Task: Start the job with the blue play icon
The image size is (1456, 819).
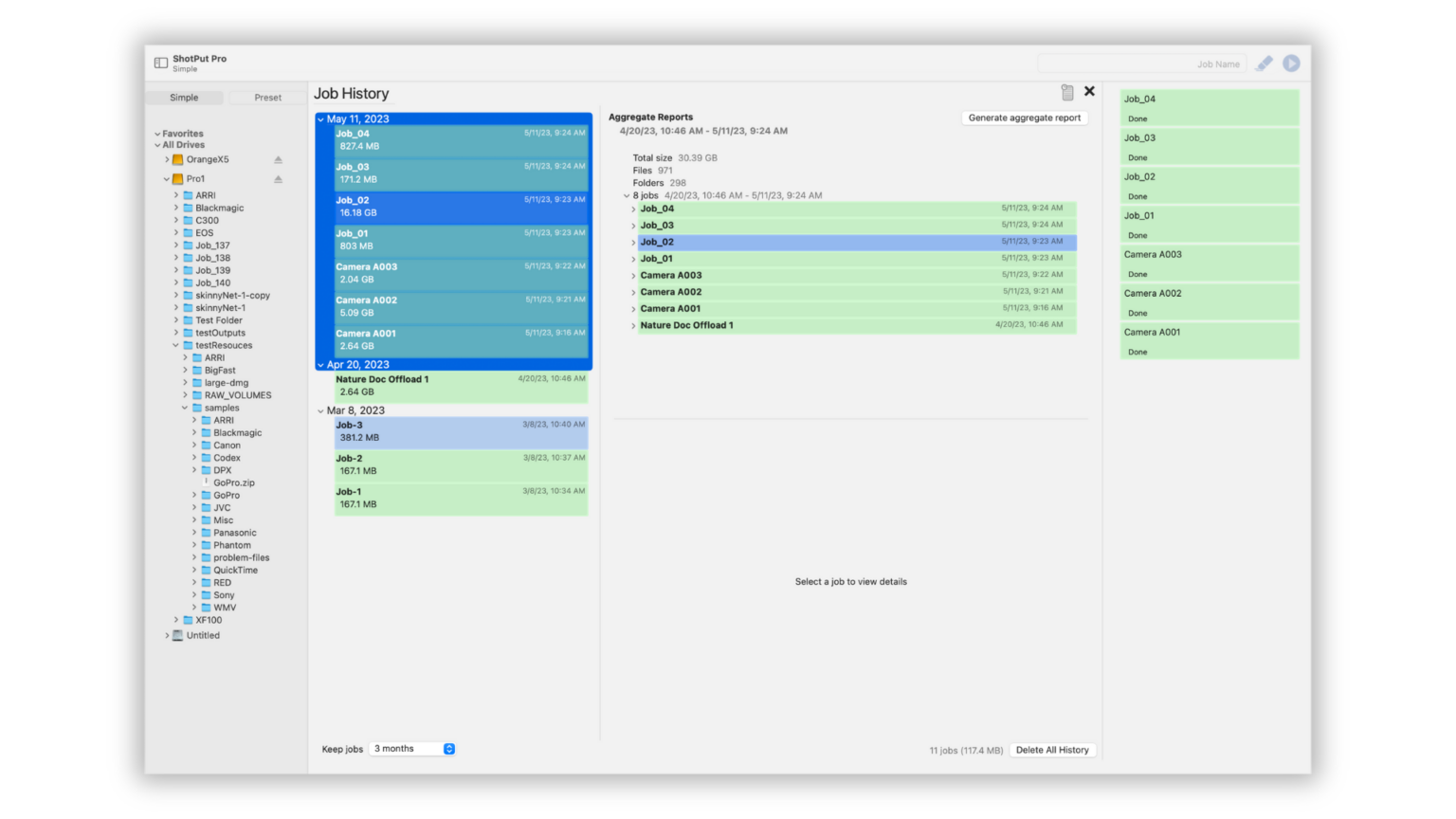Action: click(1291, 63)
